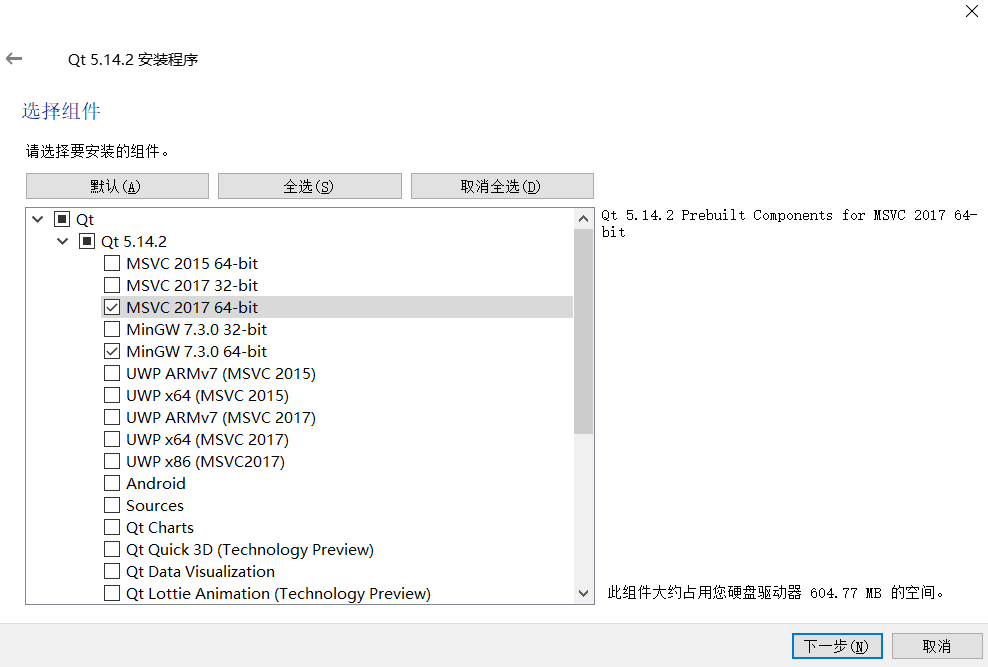Click the 'Qt 5.14.2 安装程序' window title
Image resolution: width=988 pixels, height=667 pixels.
(x=133, y=59)
